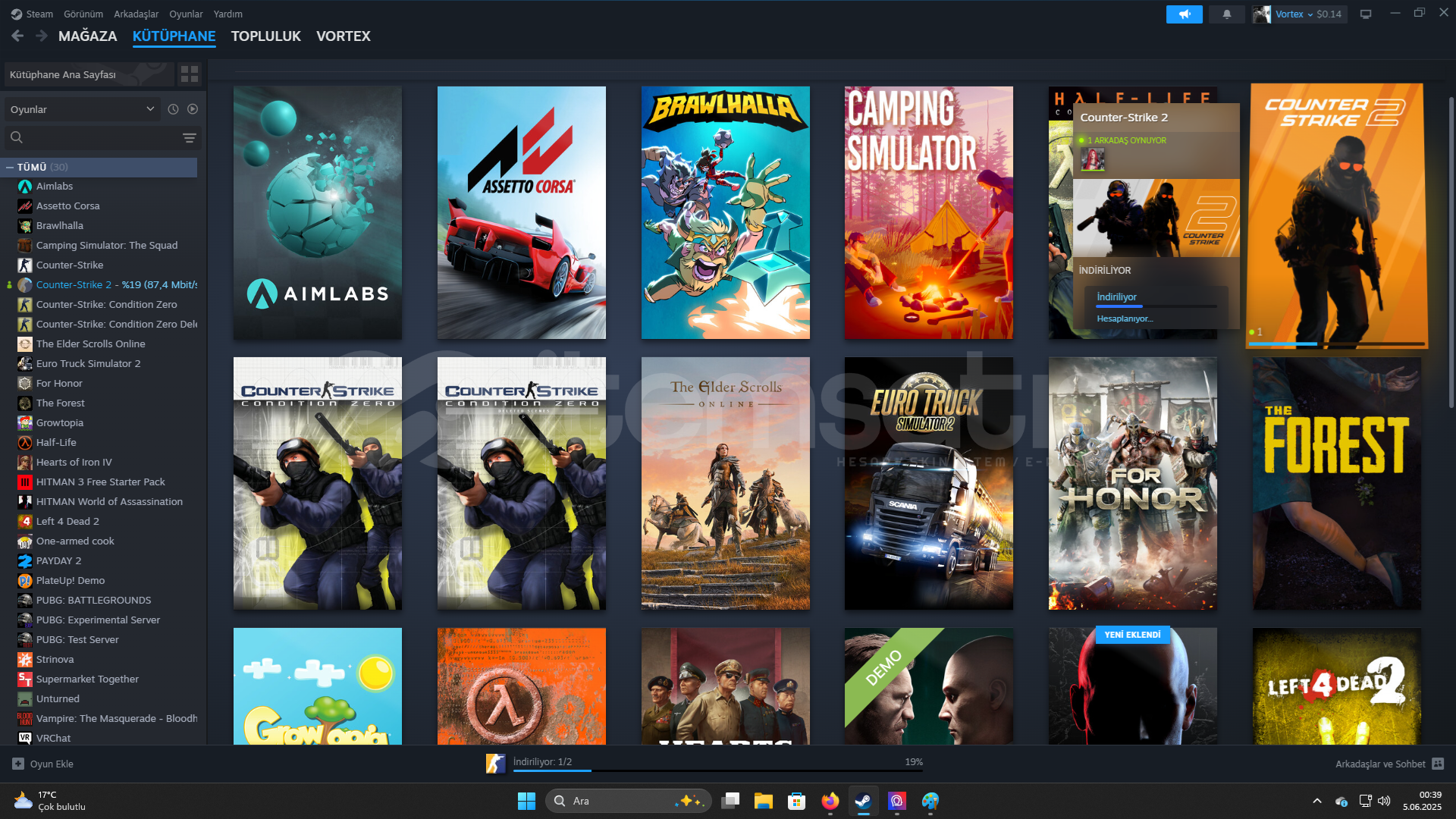Viewport: 1456px width, 819px height.
Task: Click the Big Picture mode monitor icon
Action: (1366, 14)
